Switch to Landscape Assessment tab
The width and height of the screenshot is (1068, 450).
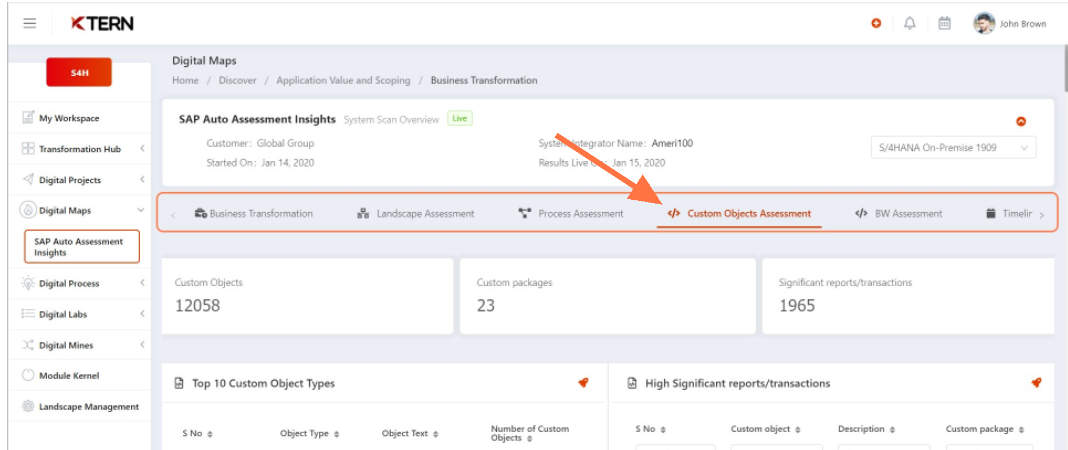pos(416,214)
